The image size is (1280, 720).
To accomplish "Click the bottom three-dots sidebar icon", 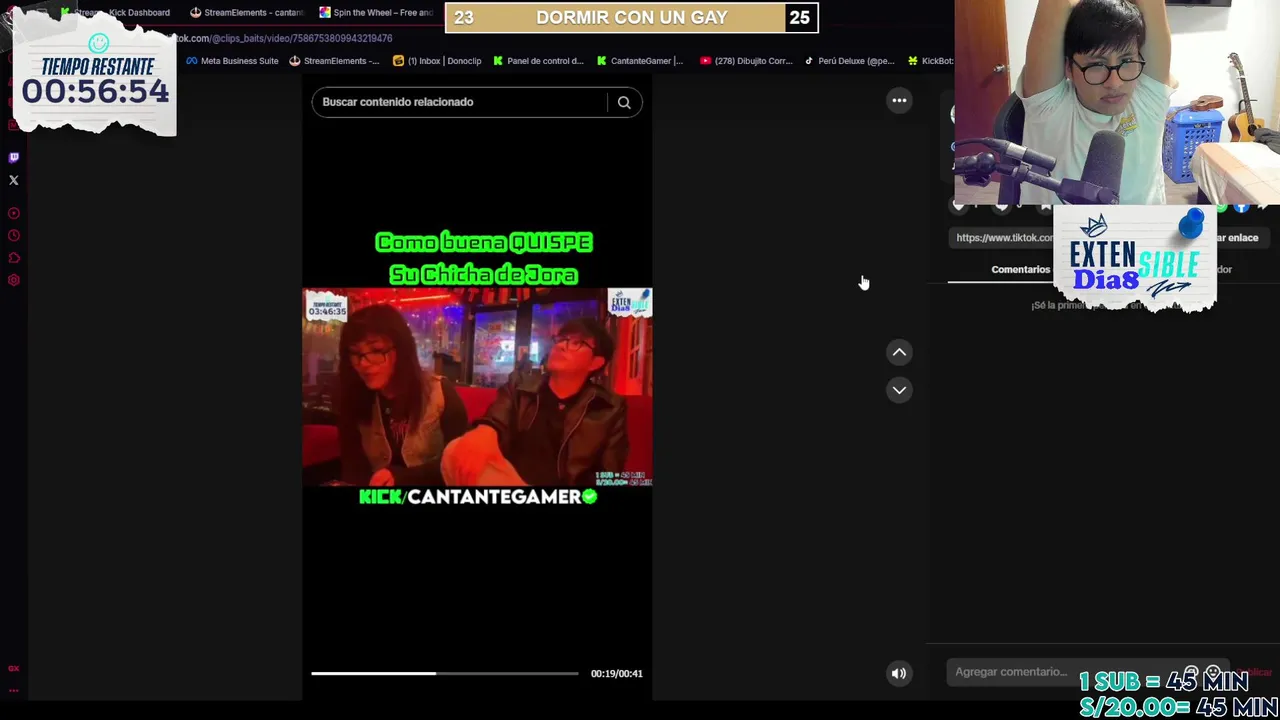I will click(14, 690).
